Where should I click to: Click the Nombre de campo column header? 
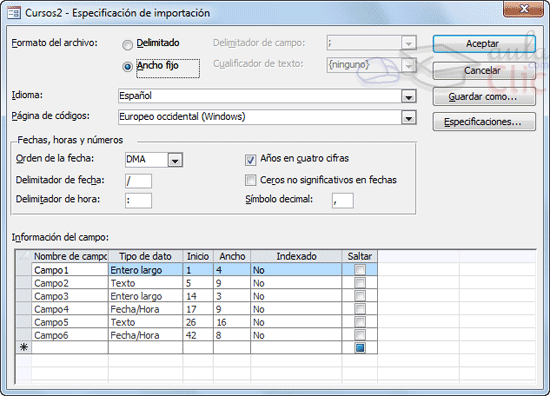(x=70, y=256)
